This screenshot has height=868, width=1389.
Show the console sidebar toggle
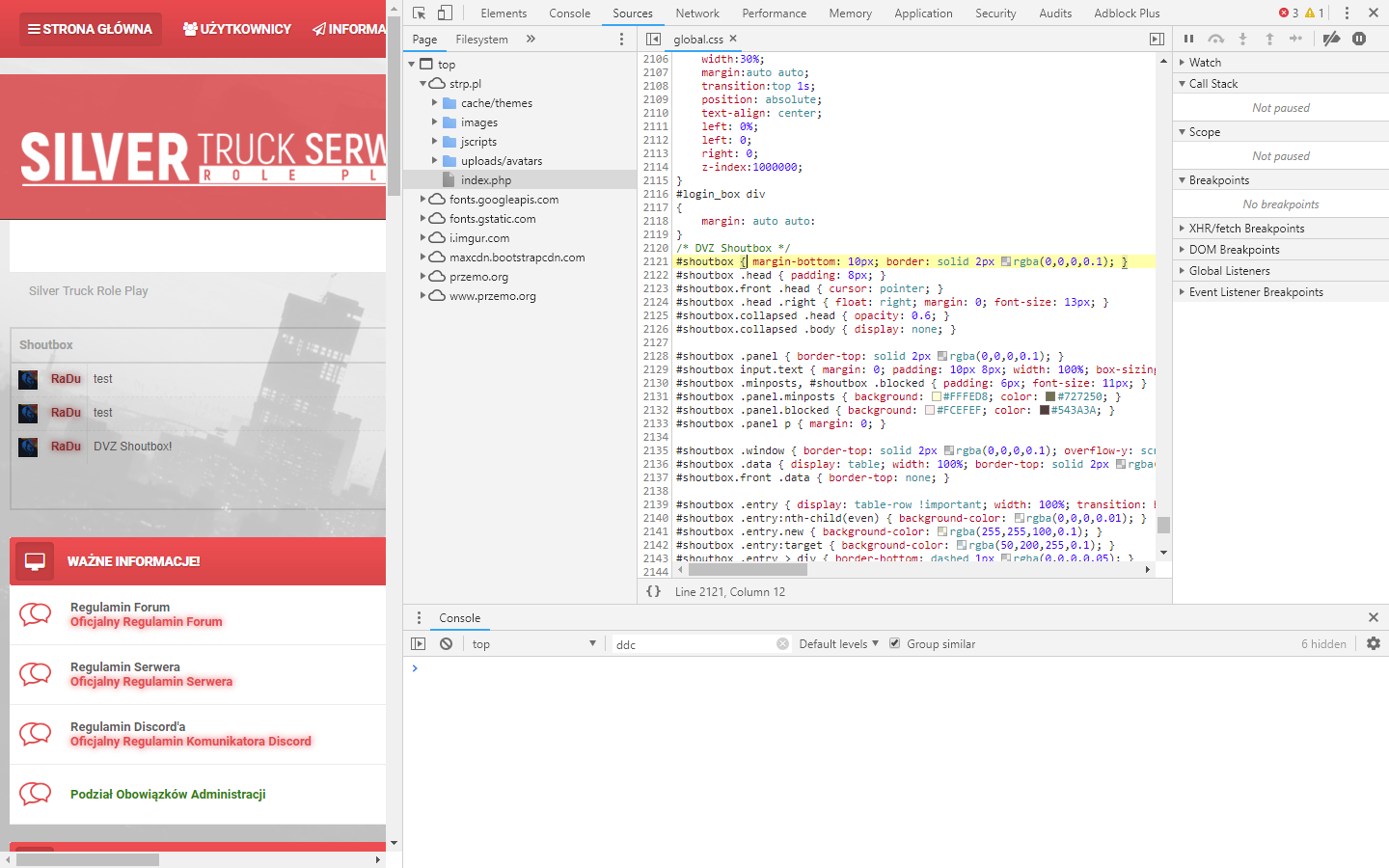pyautogui.click(x=418, y=643)
